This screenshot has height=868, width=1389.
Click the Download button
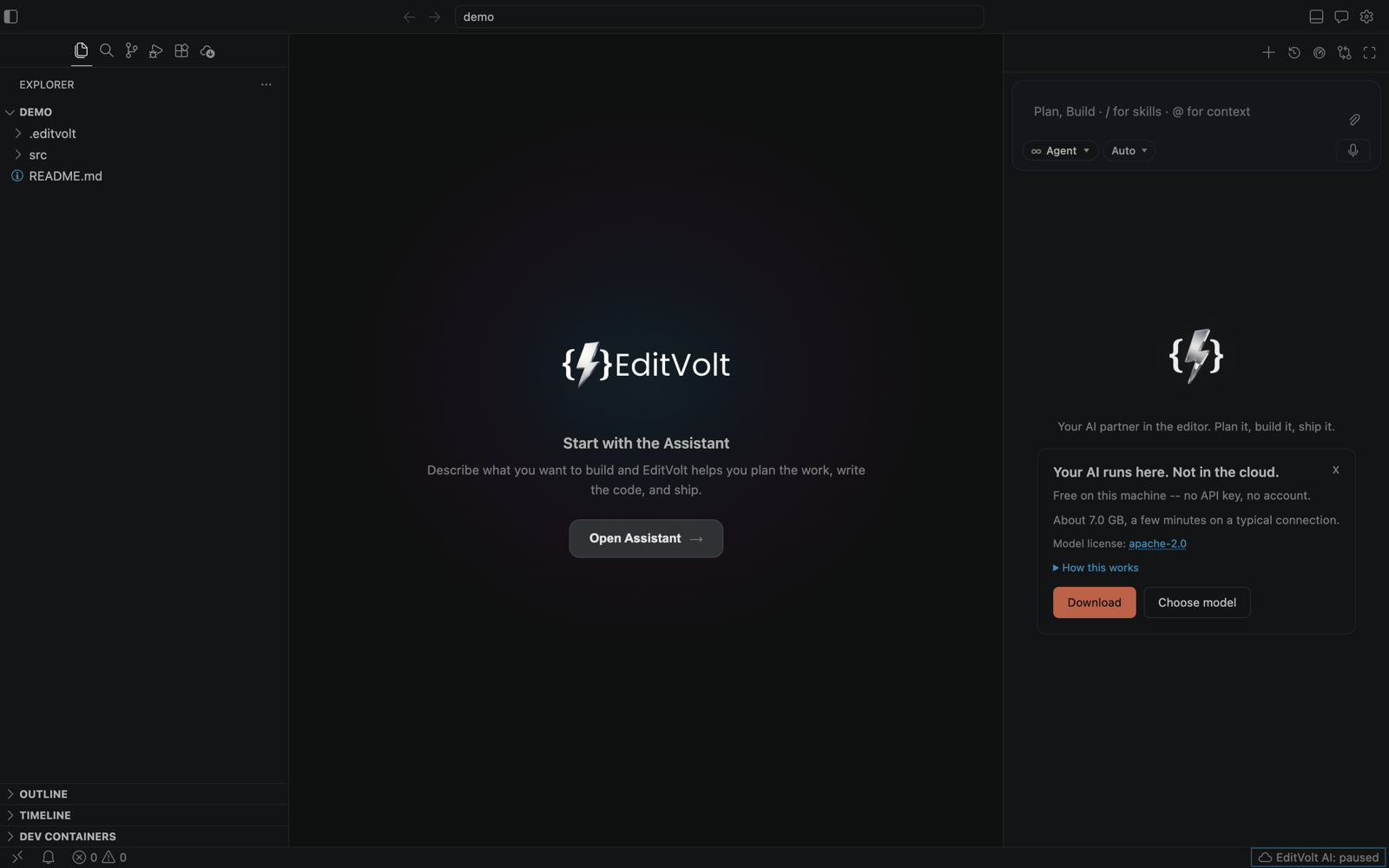[1094, 602]
